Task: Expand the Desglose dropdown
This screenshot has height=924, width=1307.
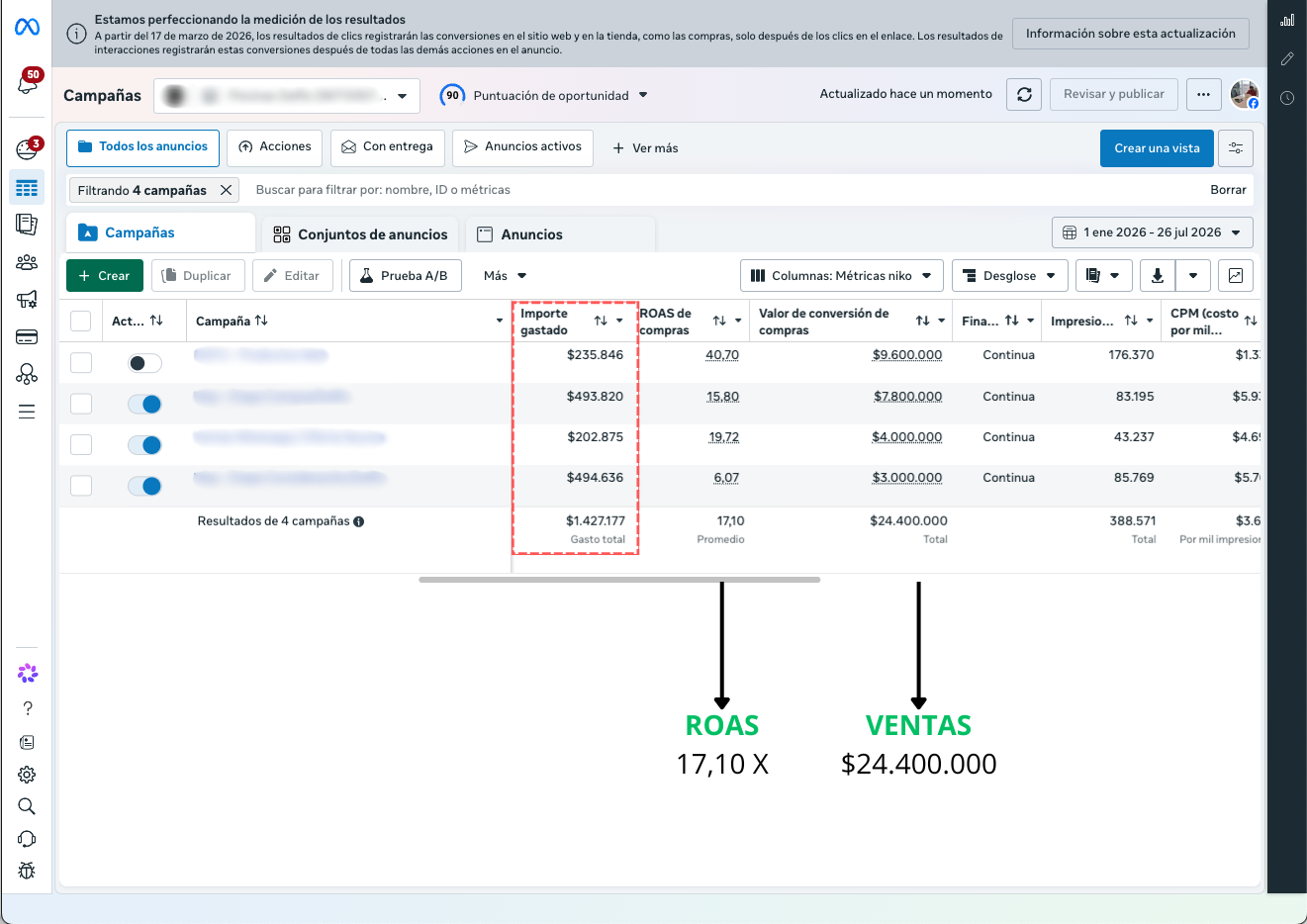Action: point(1009,276)
